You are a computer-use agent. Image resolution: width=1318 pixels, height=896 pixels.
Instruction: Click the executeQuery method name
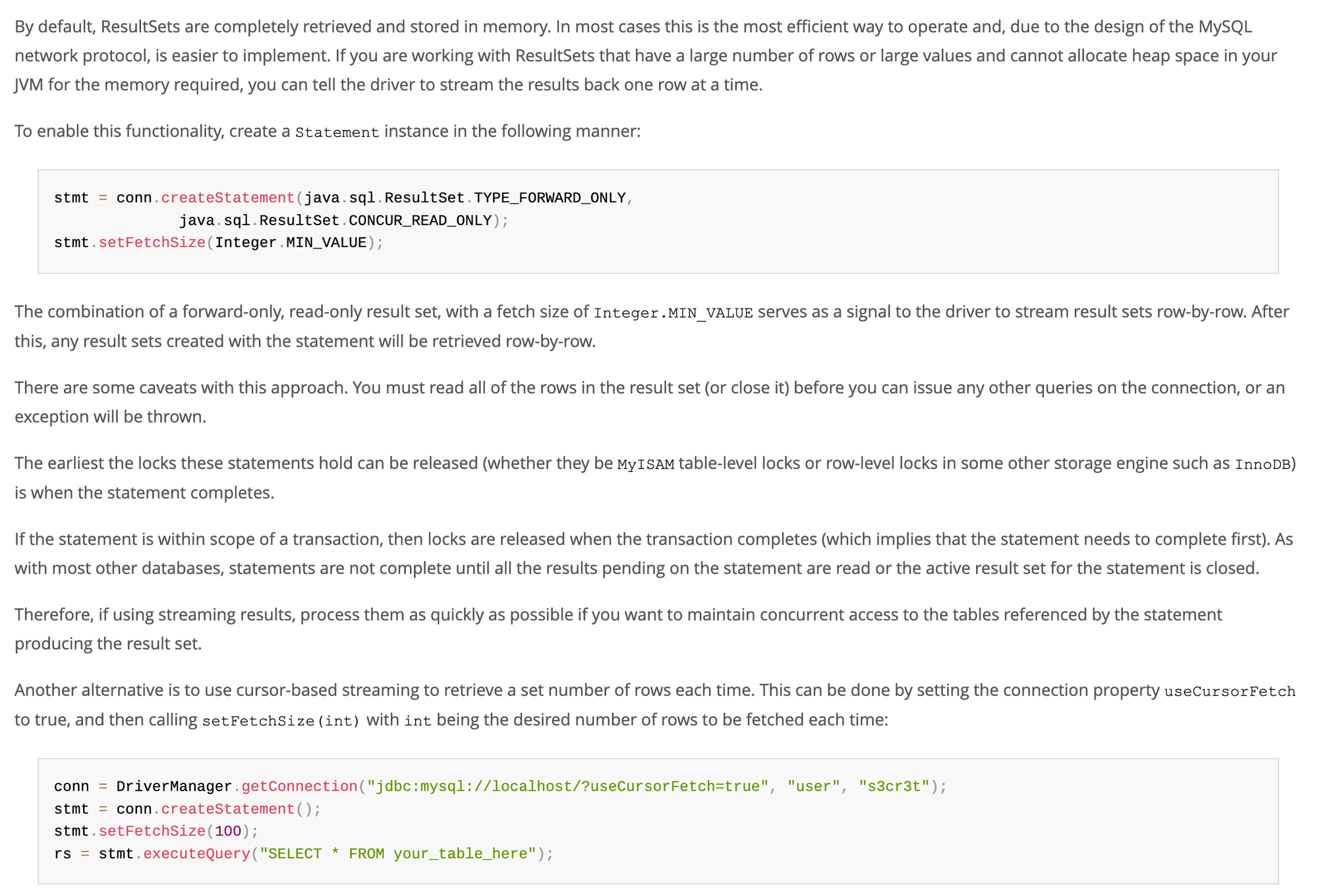pyautogui.click(x=196, y=854)
